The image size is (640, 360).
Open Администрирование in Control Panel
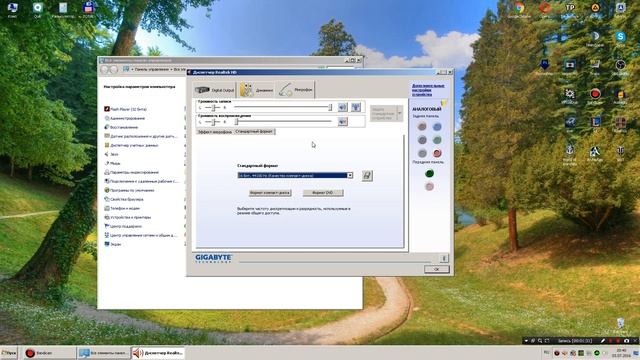click(124, 118)
